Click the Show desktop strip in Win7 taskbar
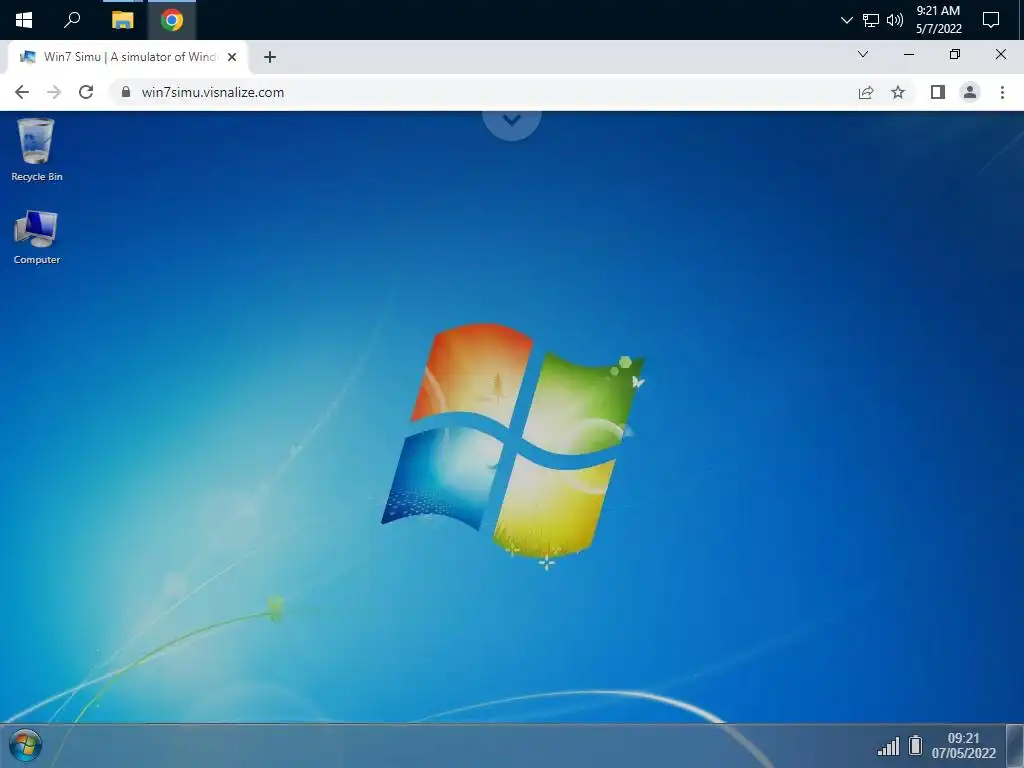The height and width of the screenshot is (768, 1024). coord(1016,746)
